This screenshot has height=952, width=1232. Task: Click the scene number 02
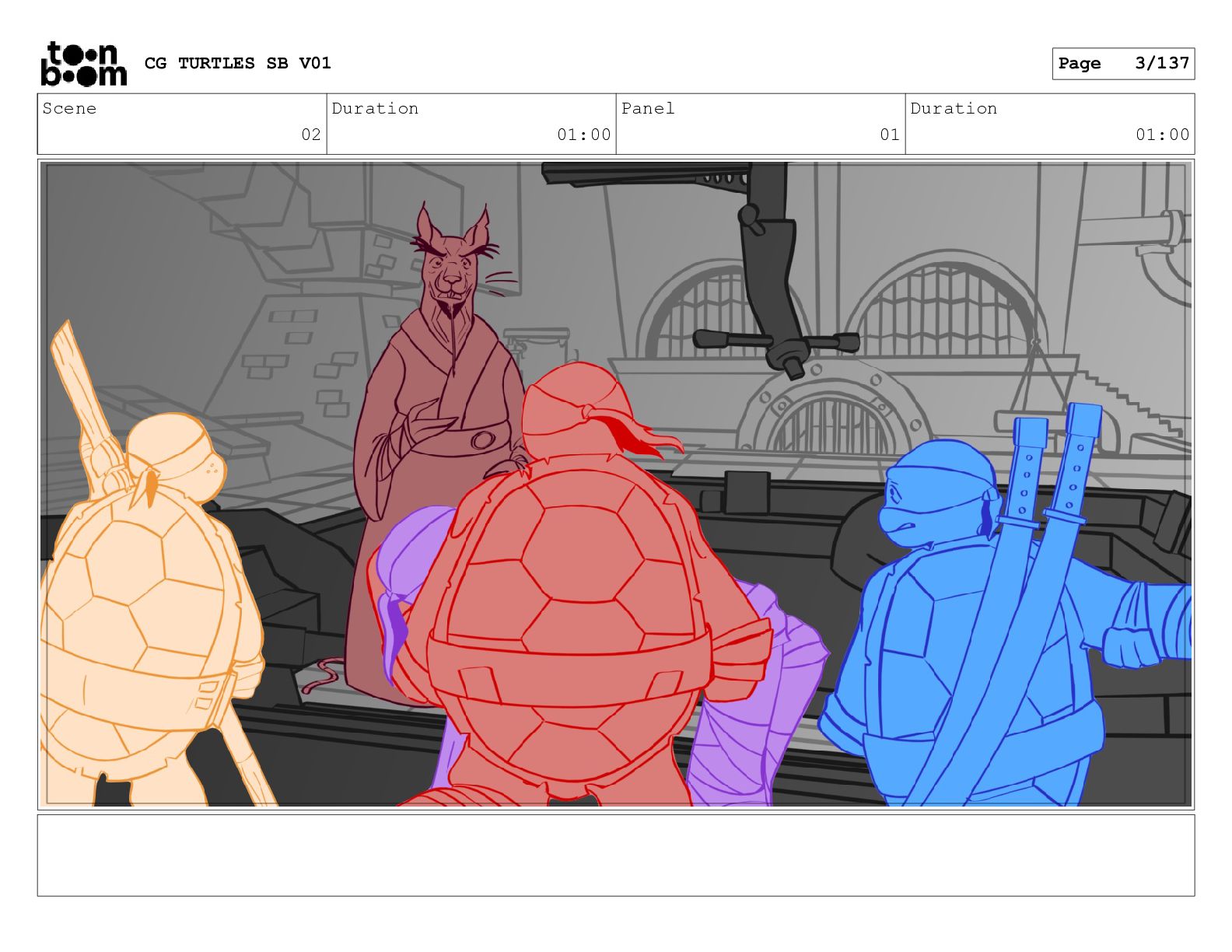click(x=311, y=135)
